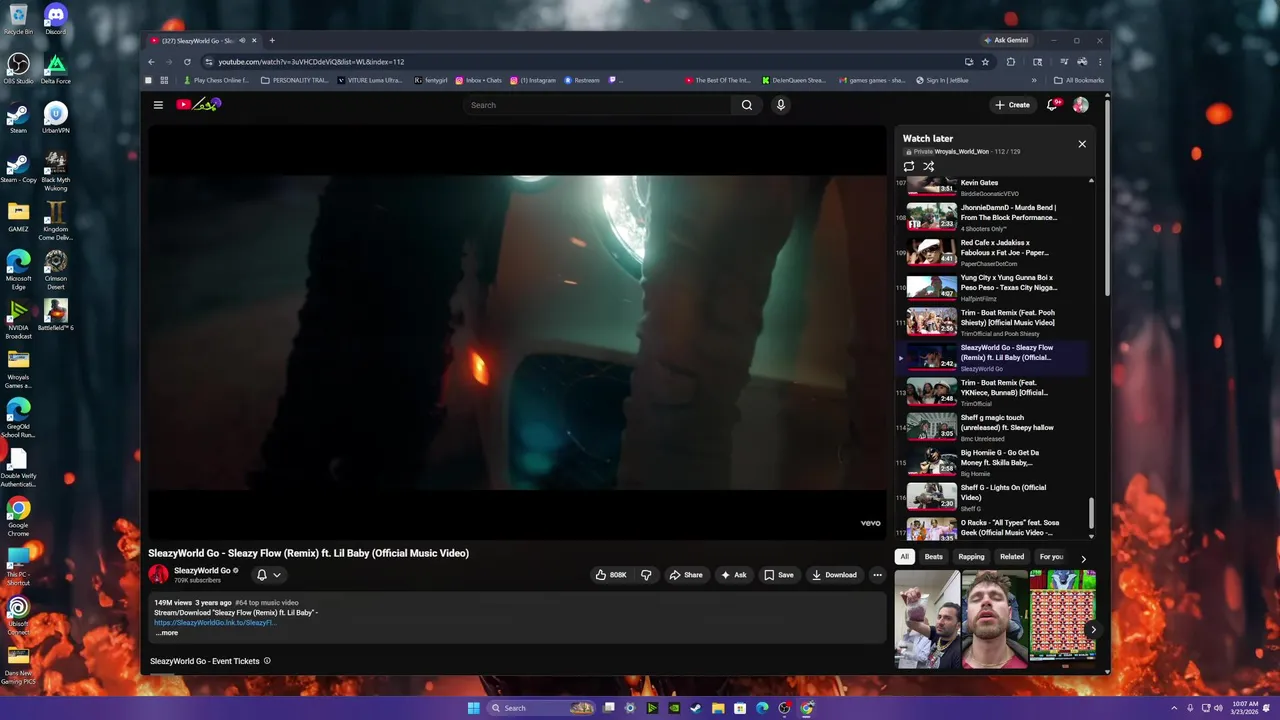
Task: Play O Racks - "All Types" item
Action: pyautogui.click(x=990, y=528)
